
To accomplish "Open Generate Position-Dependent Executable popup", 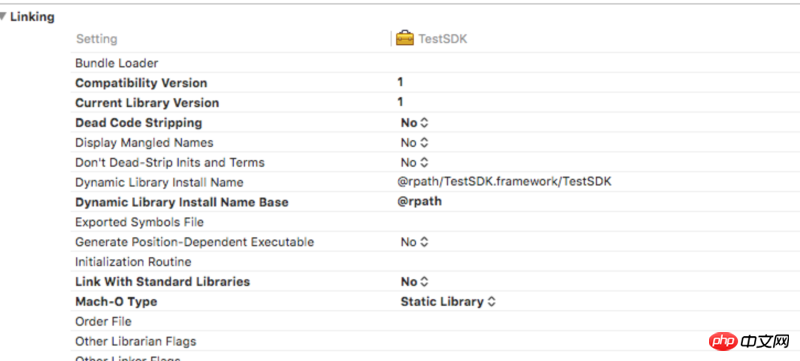I will 414,242.
